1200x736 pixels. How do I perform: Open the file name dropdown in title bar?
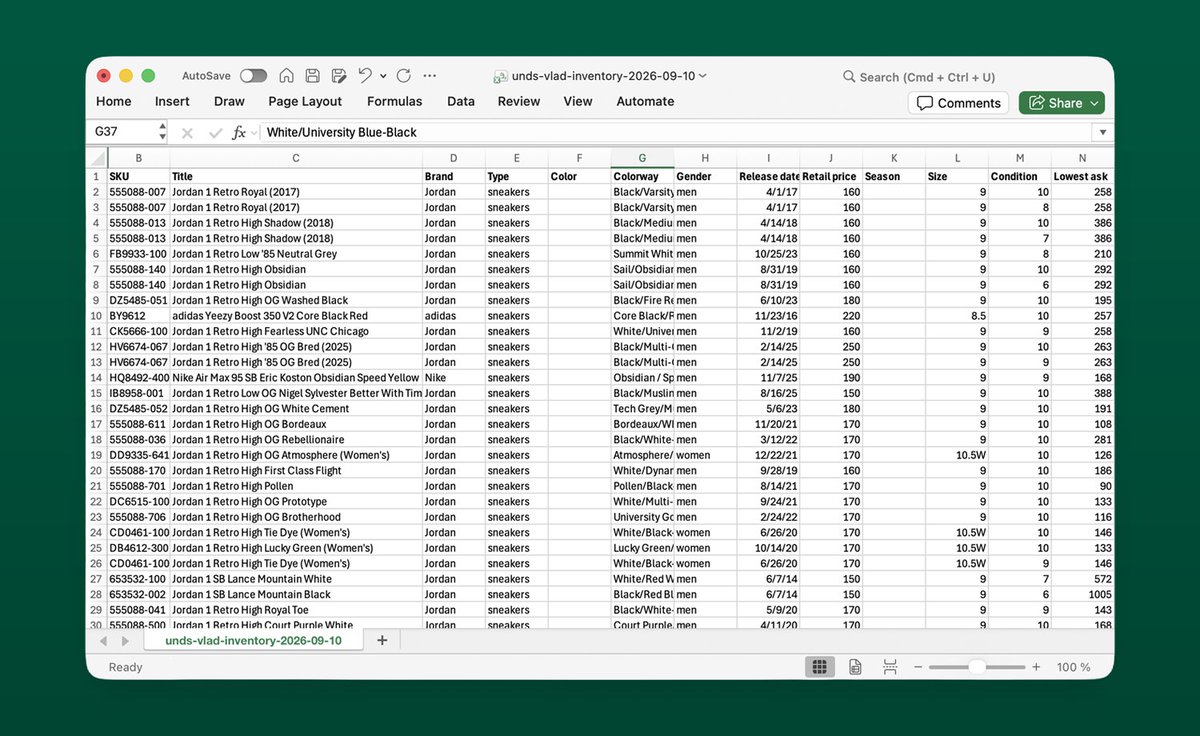703,76
